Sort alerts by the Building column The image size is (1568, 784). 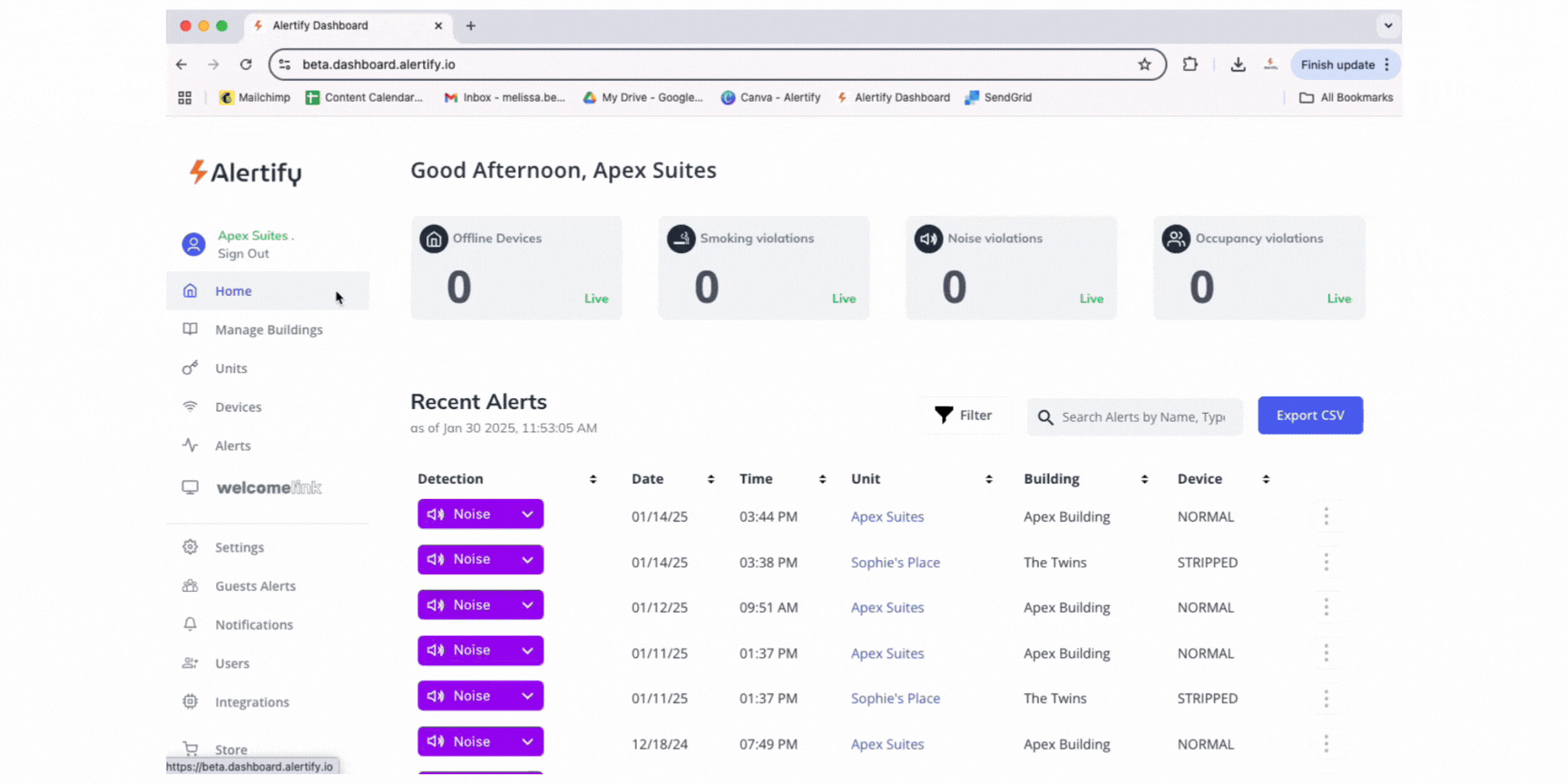[x=1144, y=479]
